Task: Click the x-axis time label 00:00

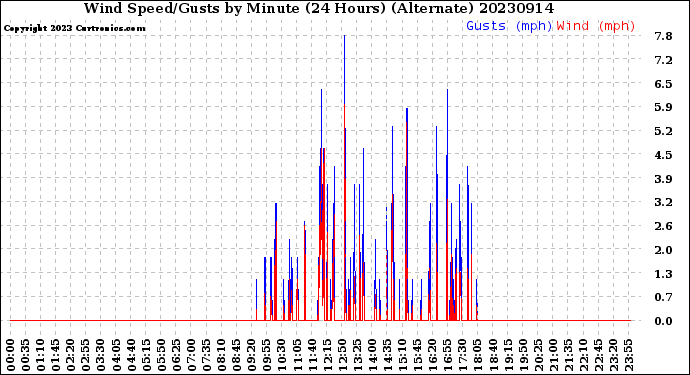Action: pos(11,355)
